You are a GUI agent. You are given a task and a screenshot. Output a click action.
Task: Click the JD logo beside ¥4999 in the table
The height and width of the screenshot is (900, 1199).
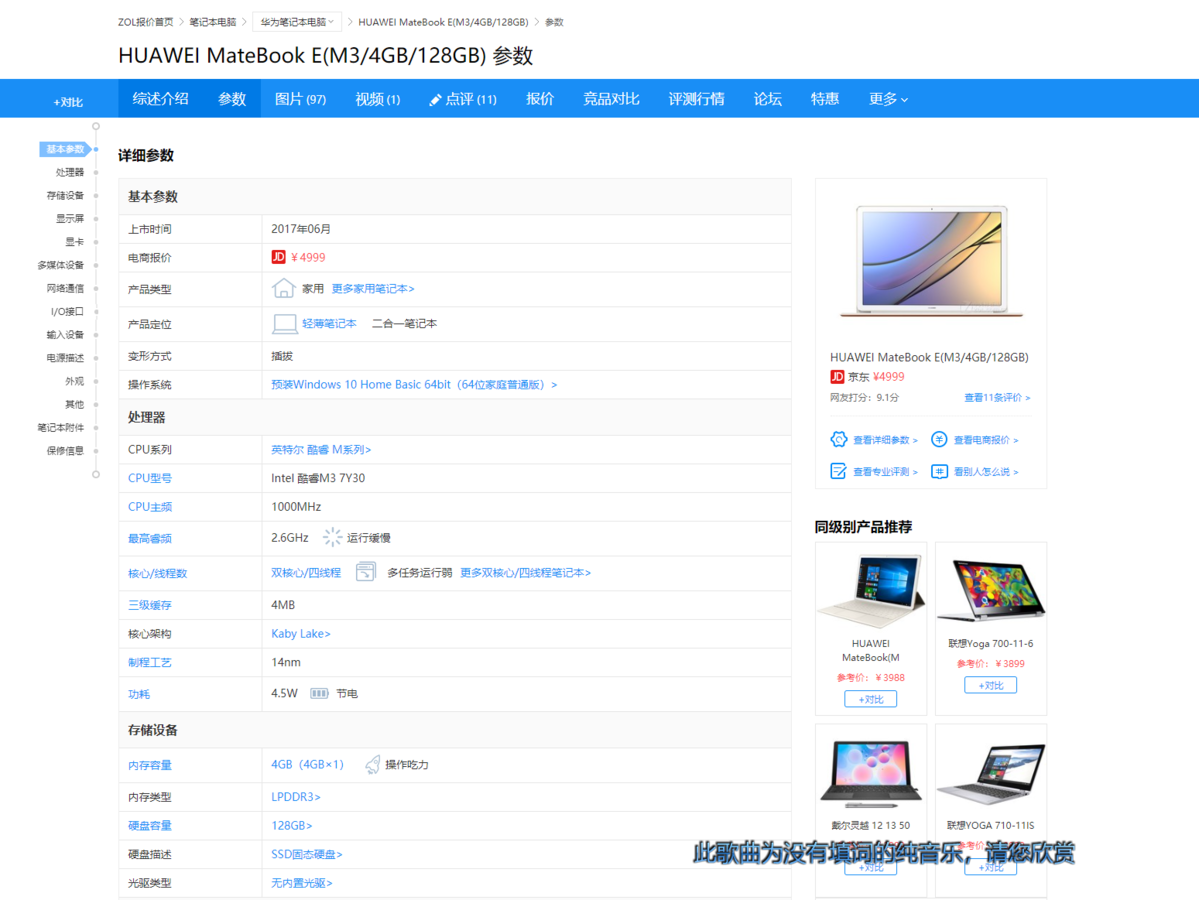[278, 257]
